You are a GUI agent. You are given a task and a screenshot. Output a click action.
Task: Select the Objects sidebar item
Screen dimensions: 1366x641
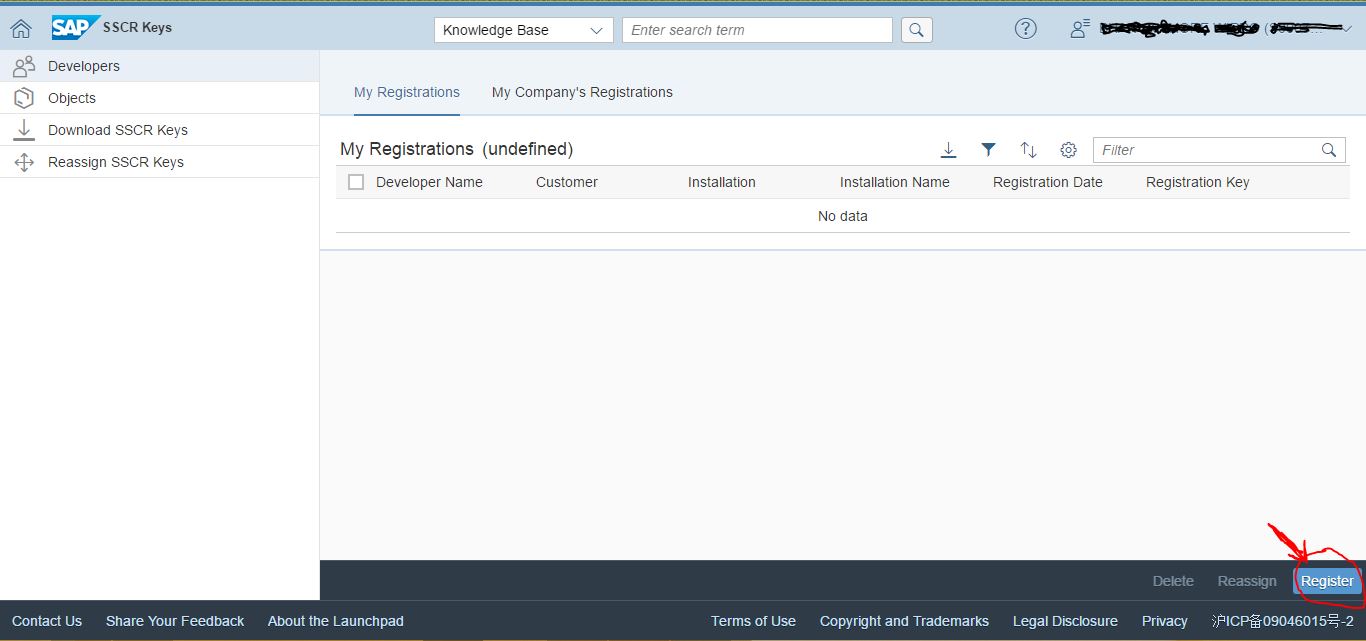[x=71, y=97]
